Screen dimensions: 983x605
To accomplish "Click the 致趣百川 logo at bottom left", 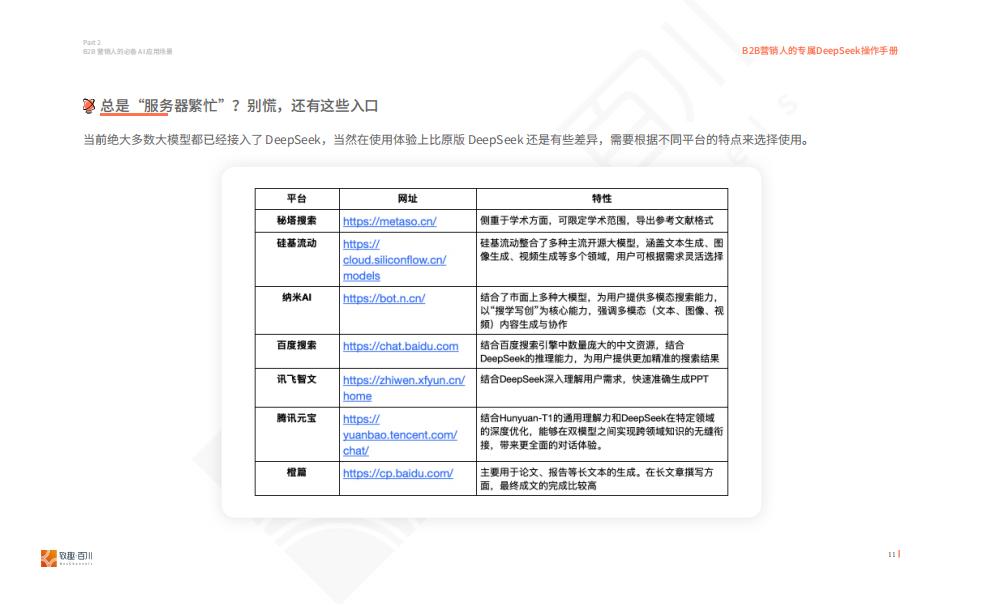I will point(66,558).
